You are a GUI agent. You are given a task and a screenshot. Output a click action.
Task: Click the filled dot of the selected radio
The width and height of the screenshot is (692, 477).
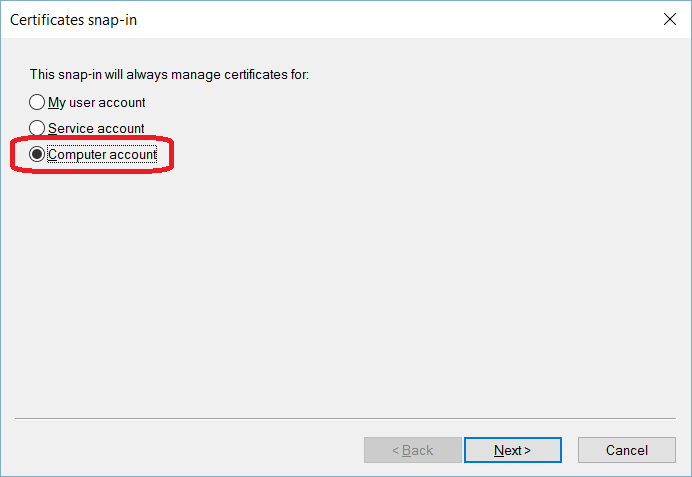click(37, 154)
